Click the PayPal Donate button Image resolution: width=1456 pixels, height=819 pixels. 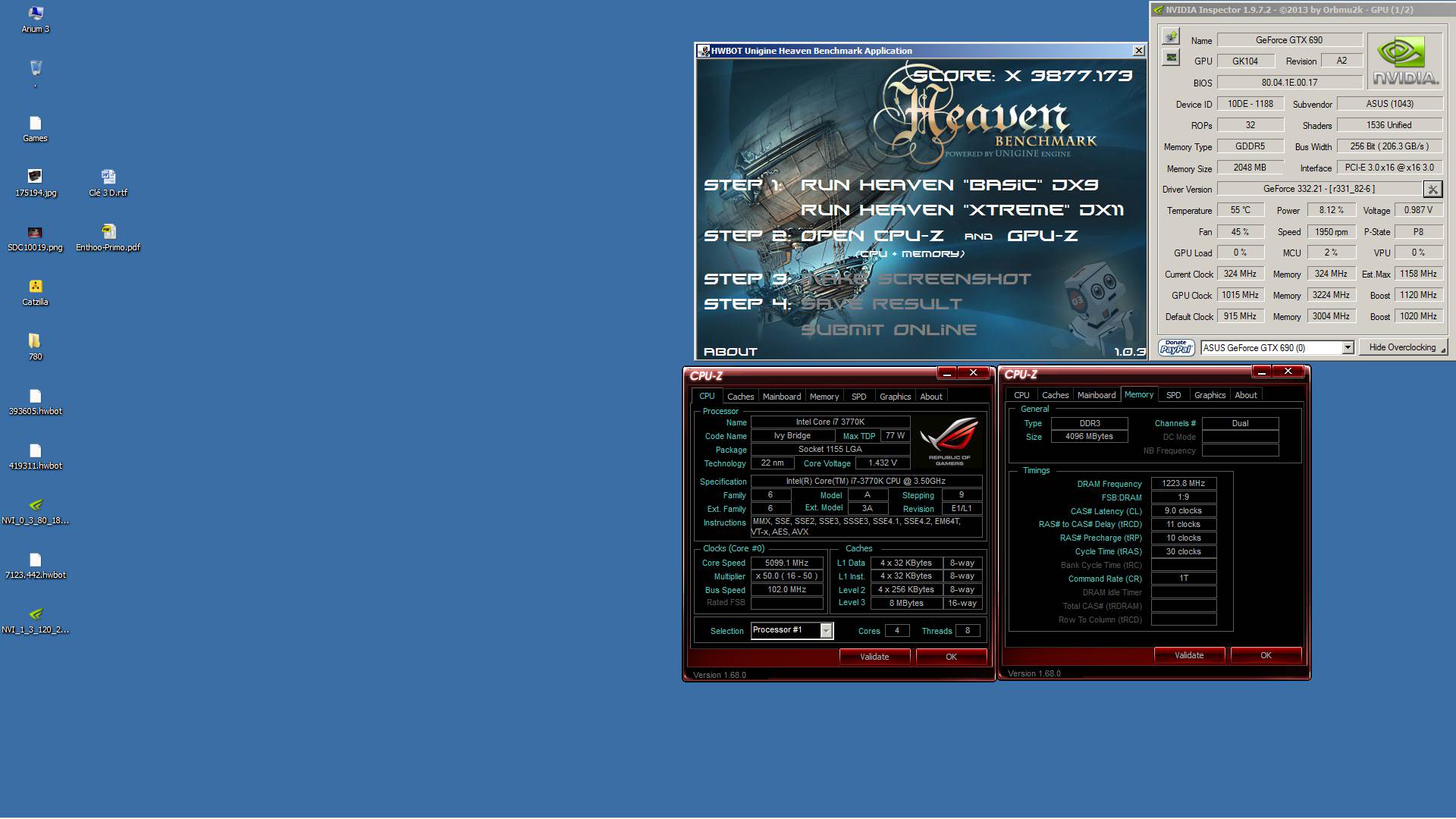tap(1176, 347)
